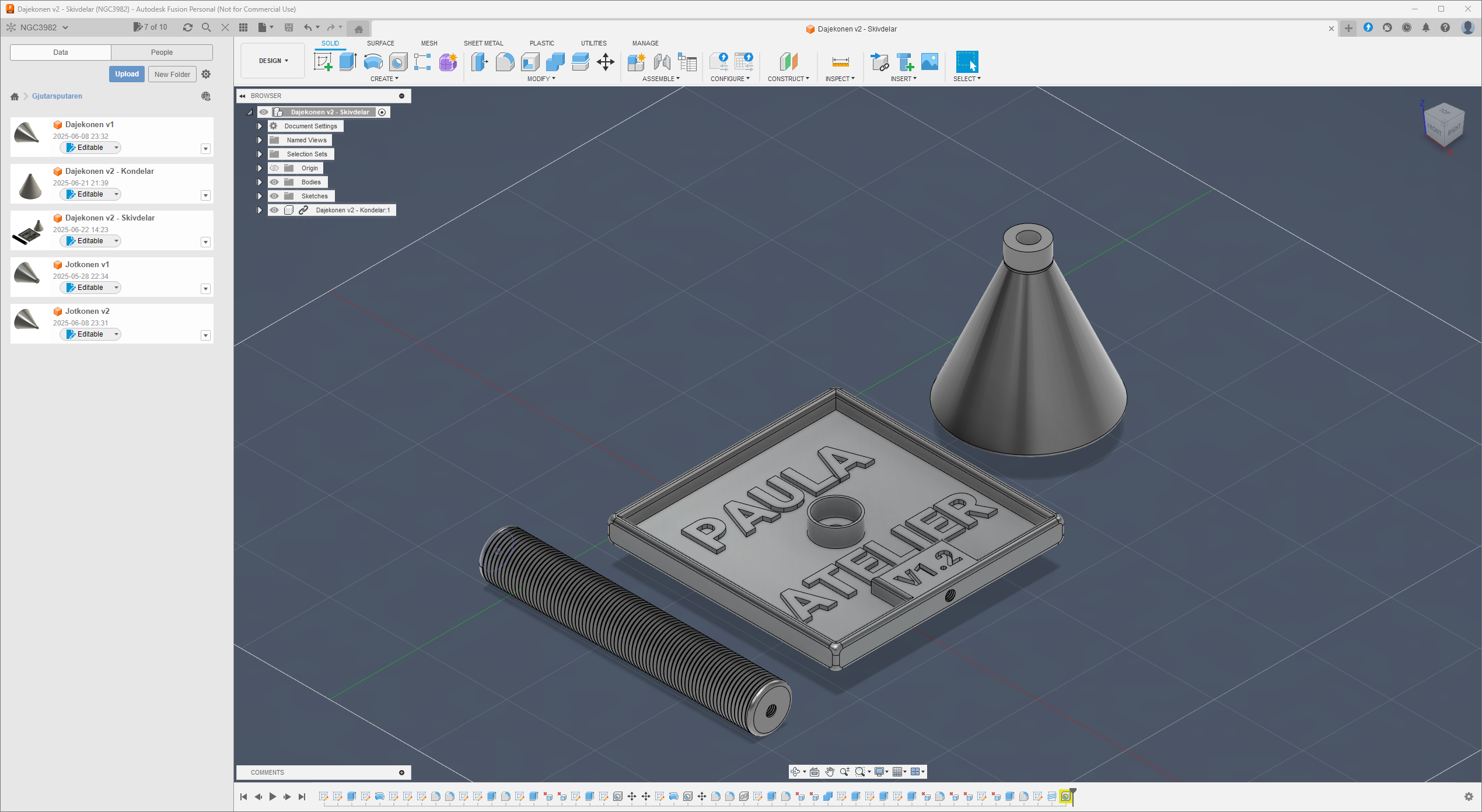Select the Move/Copy tool
The width and height of the screenshot is (1482, 812).
[x=606, y=62]
